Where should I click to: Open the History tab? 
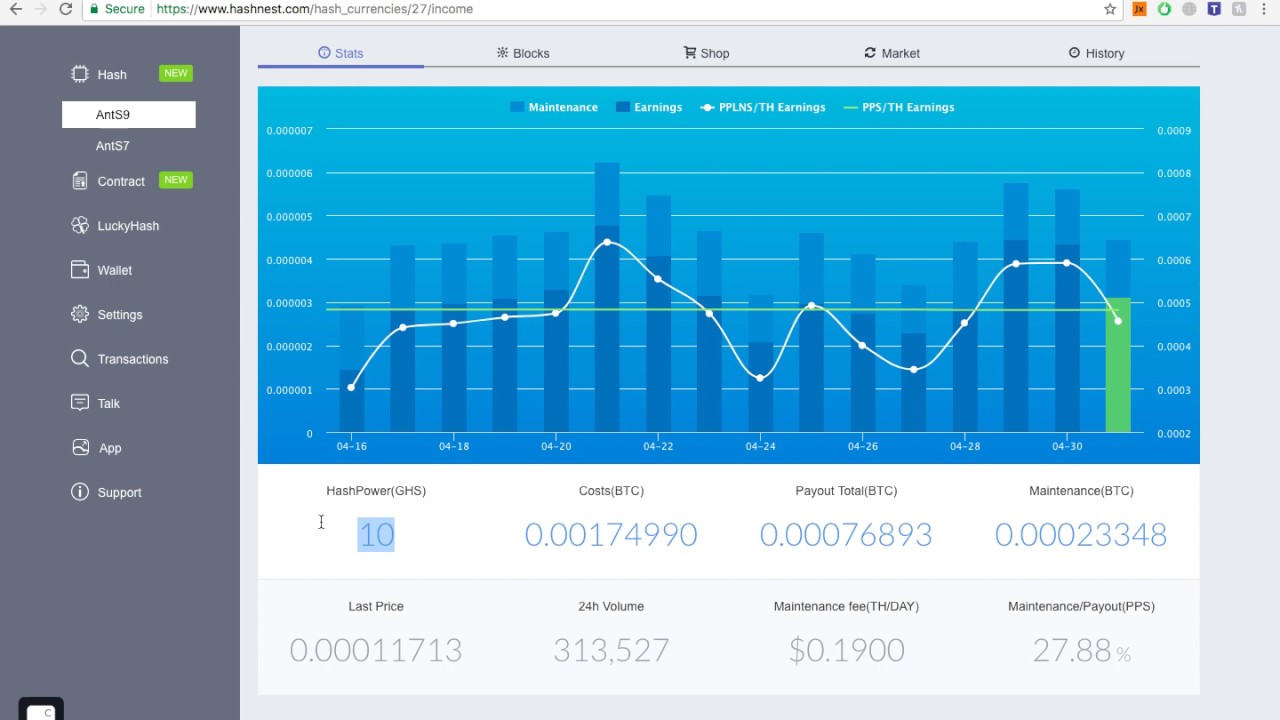(x=1096, y=53)
